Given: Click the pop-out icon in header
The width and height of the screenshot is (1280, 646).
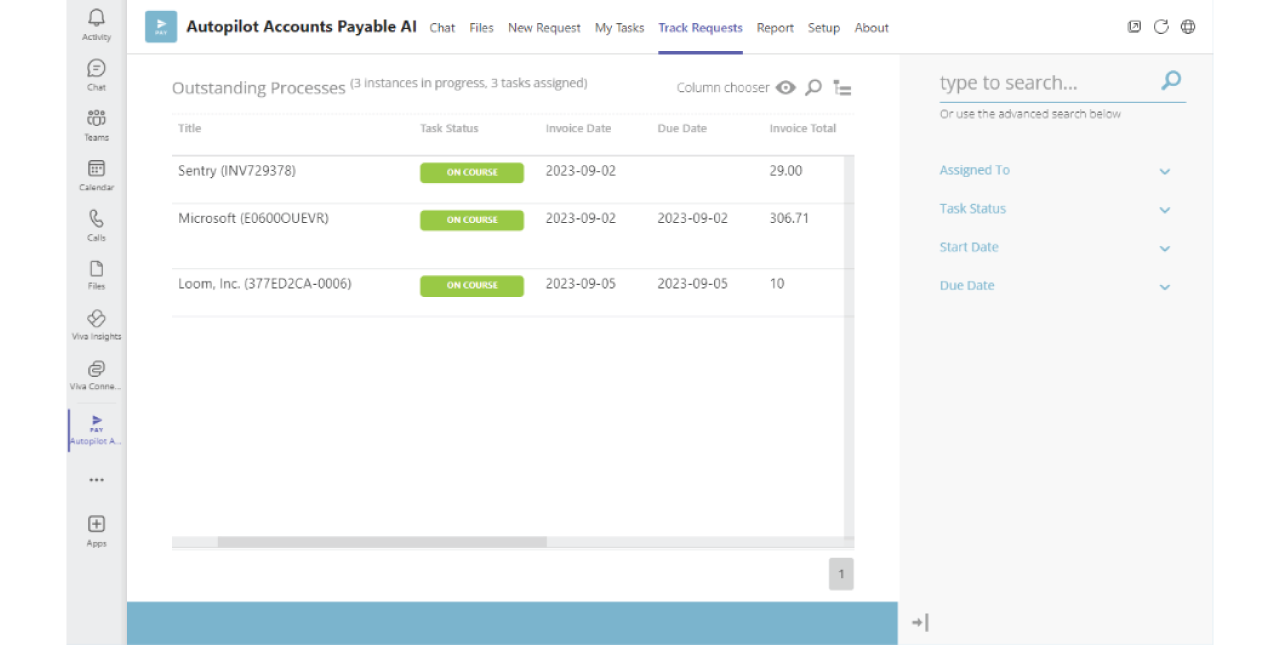Looking at the screenshot, I should (1134, 27).
